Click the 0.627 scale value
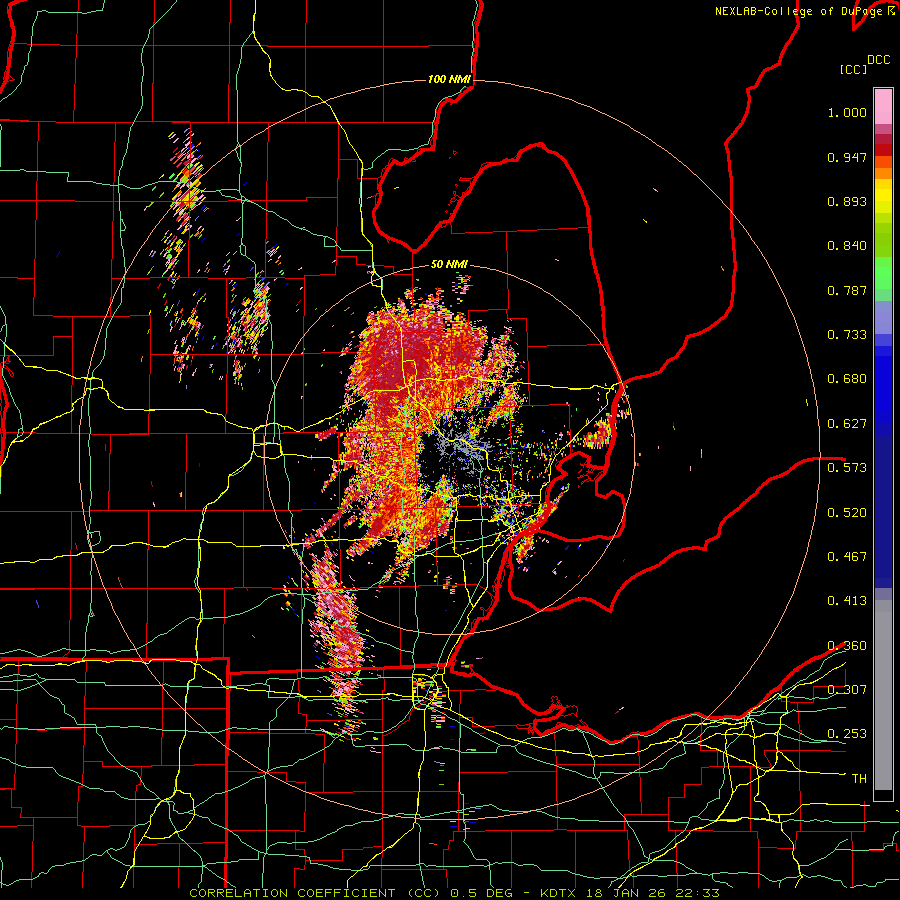The image size is (900, 900). pyautogui.click(x=847, y=424)
